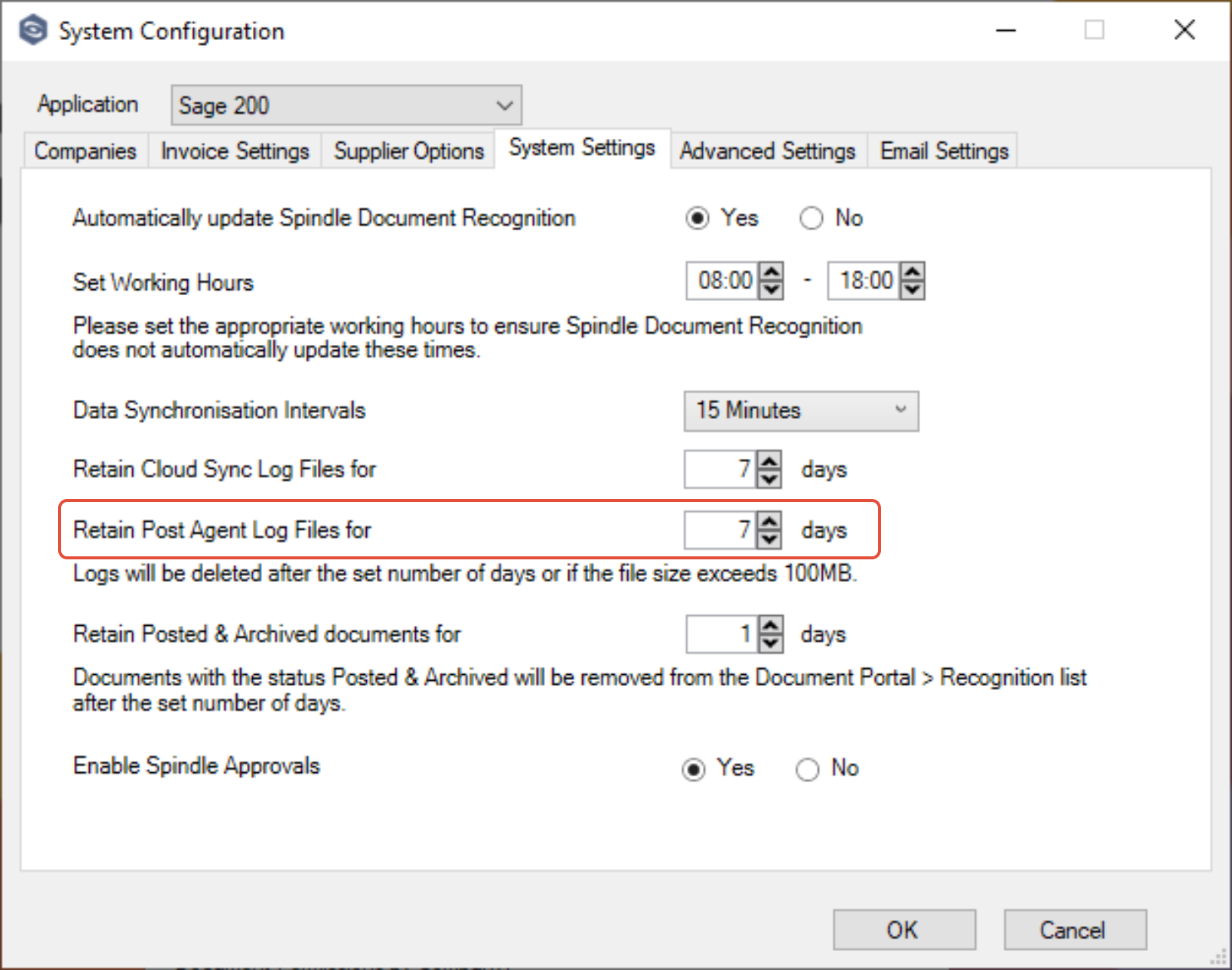Screen dimensions: 1232x970
Task: Decrease Cloud Sync log retention days
Action: click(769, 478)
